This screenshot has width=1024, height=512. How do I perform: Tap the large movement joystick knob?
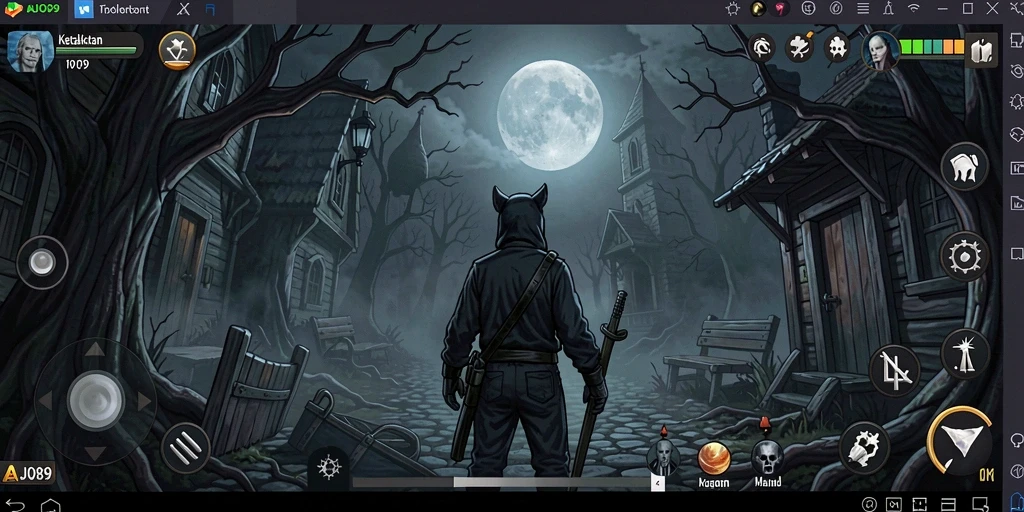[x=95, y=399]
